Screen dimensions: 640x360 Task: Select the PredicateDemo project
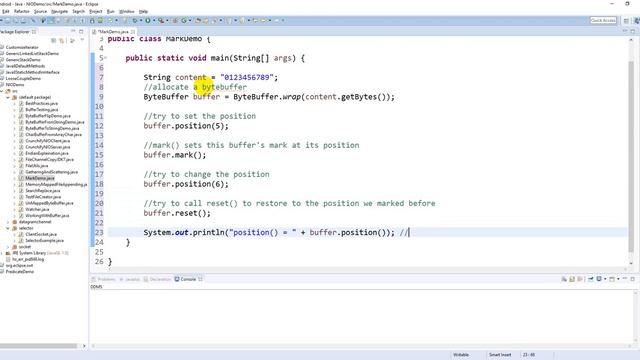(x=20, y=272)
